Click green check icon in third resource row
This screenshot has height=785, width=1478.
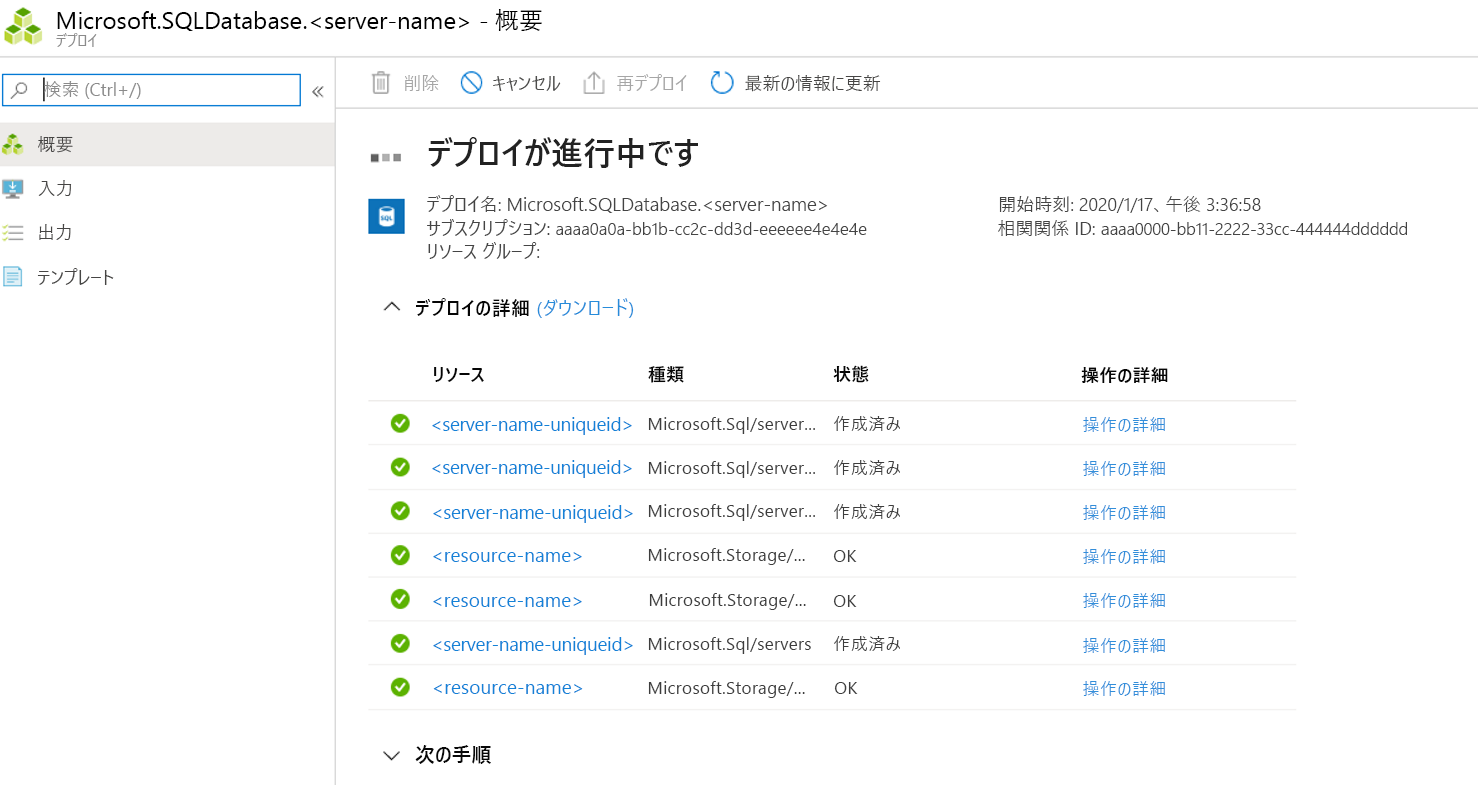tap(400, 511)
